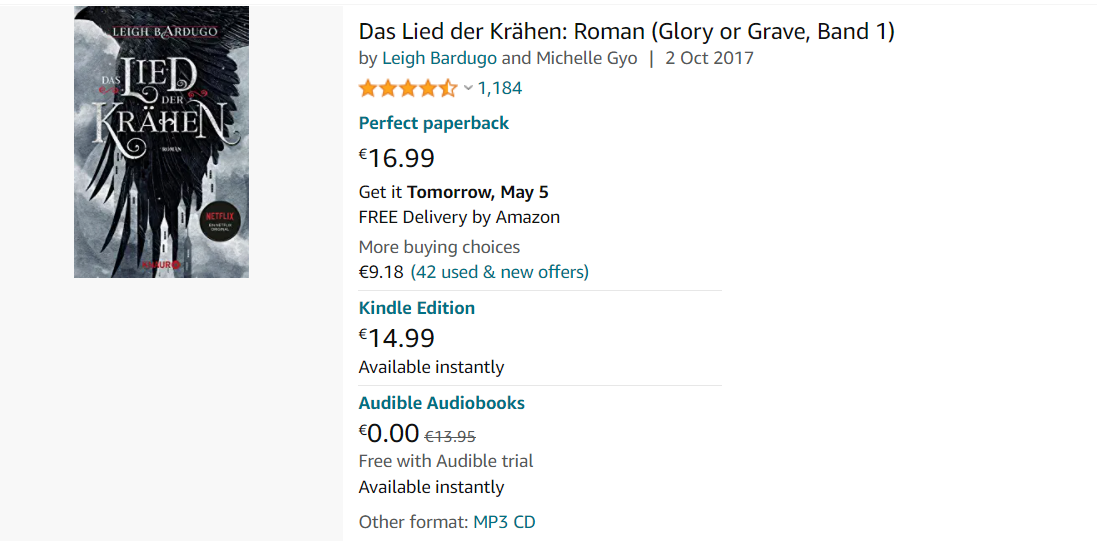
Task: Click the star rating icon
Action: point(407,88)
